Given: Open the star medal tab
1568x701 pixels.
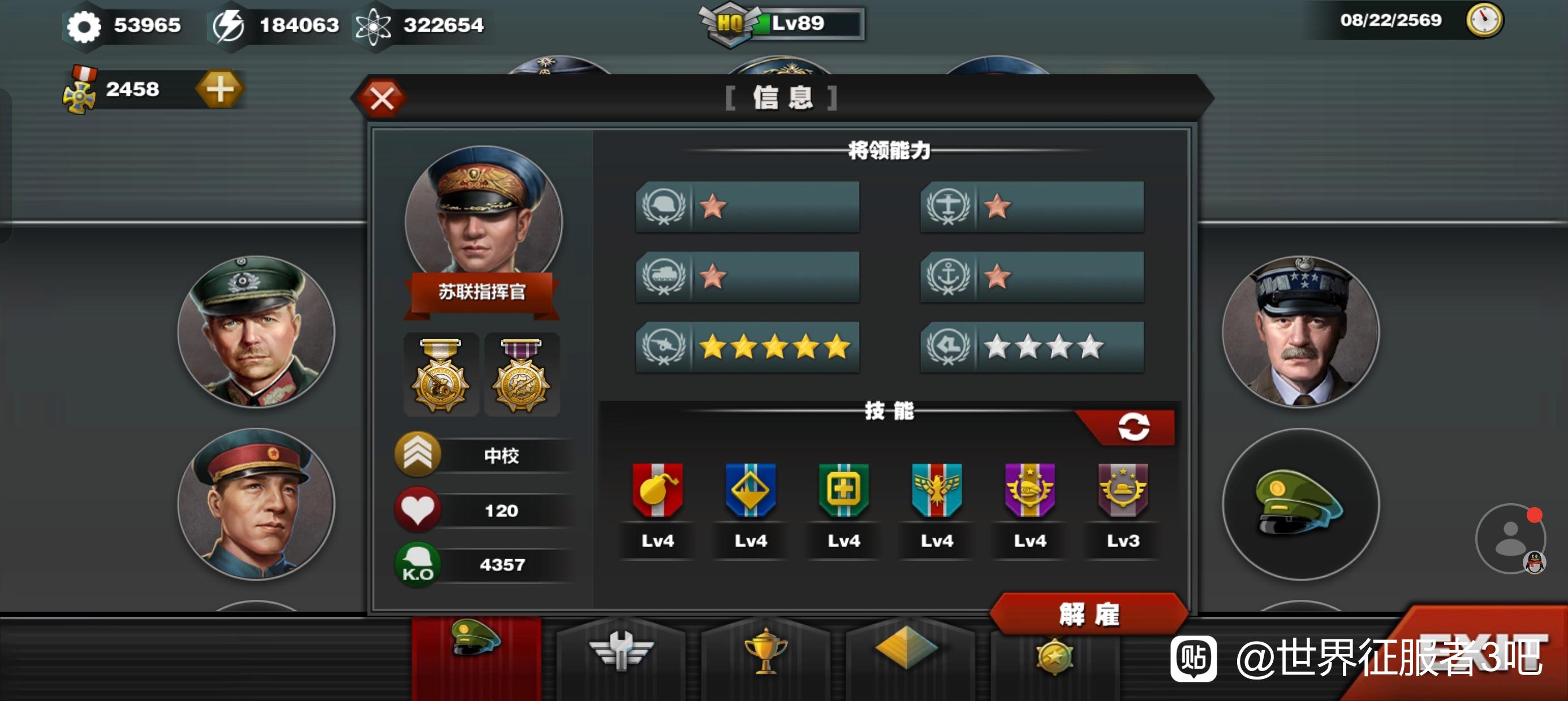Looking at the screenshot, I should click(1054, 657).
